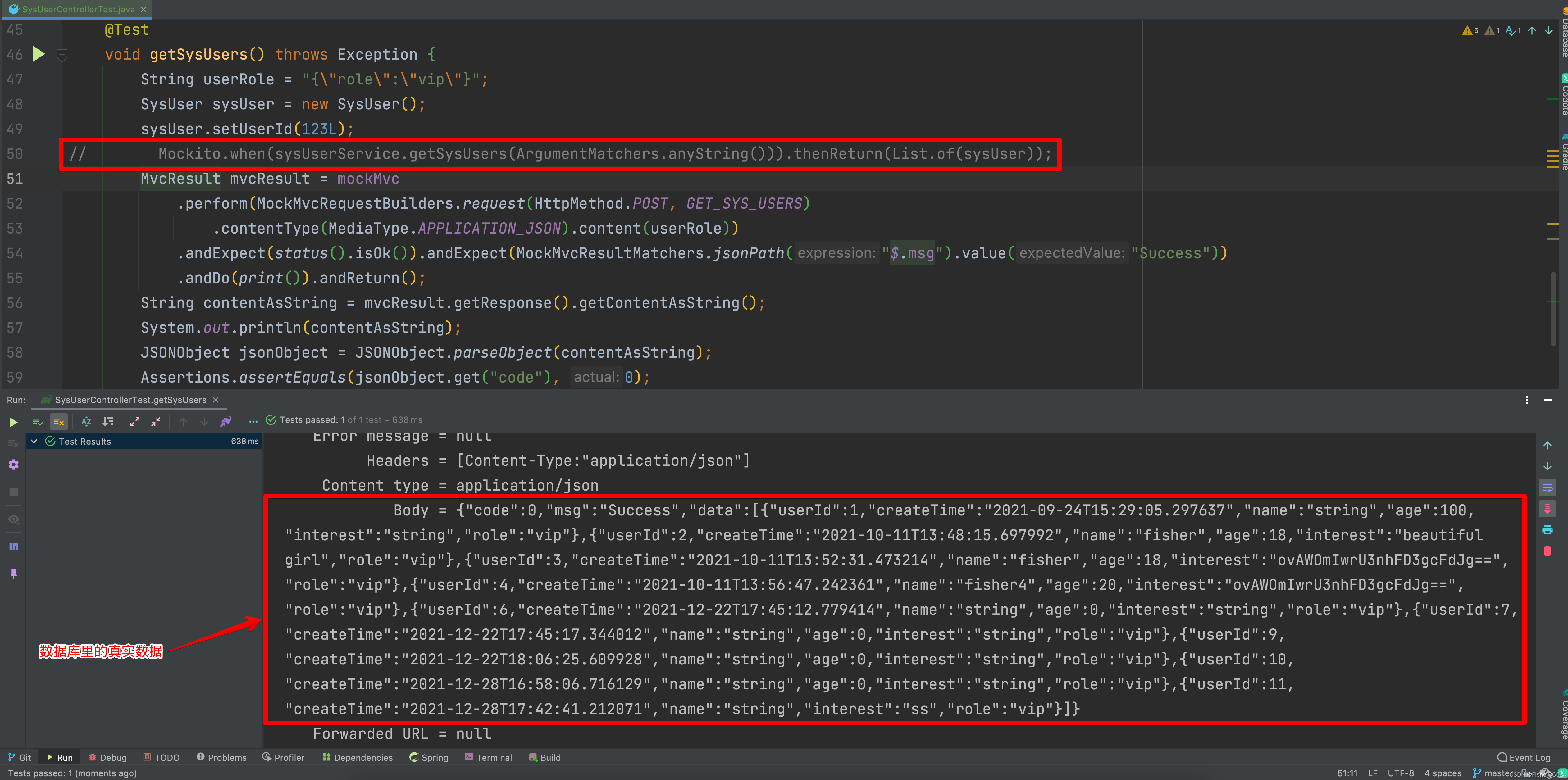Clear all console output with trash icon

point(1547,551)
